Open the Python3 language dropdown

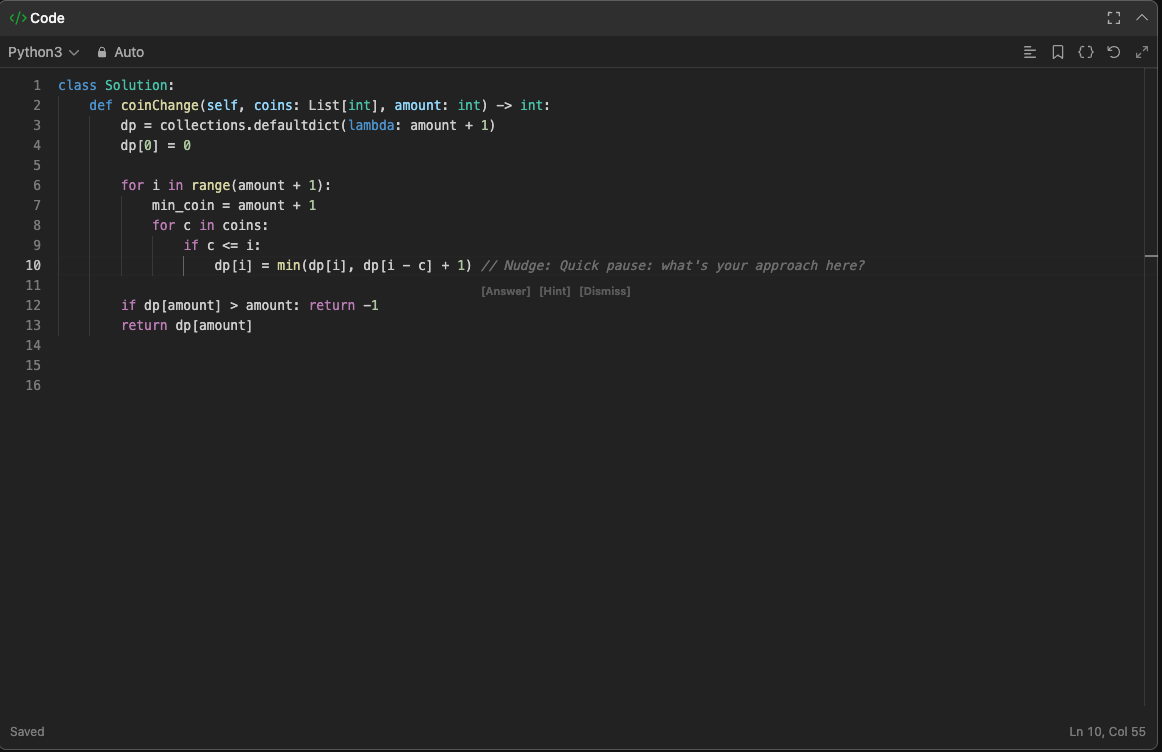tap(44, 52)
